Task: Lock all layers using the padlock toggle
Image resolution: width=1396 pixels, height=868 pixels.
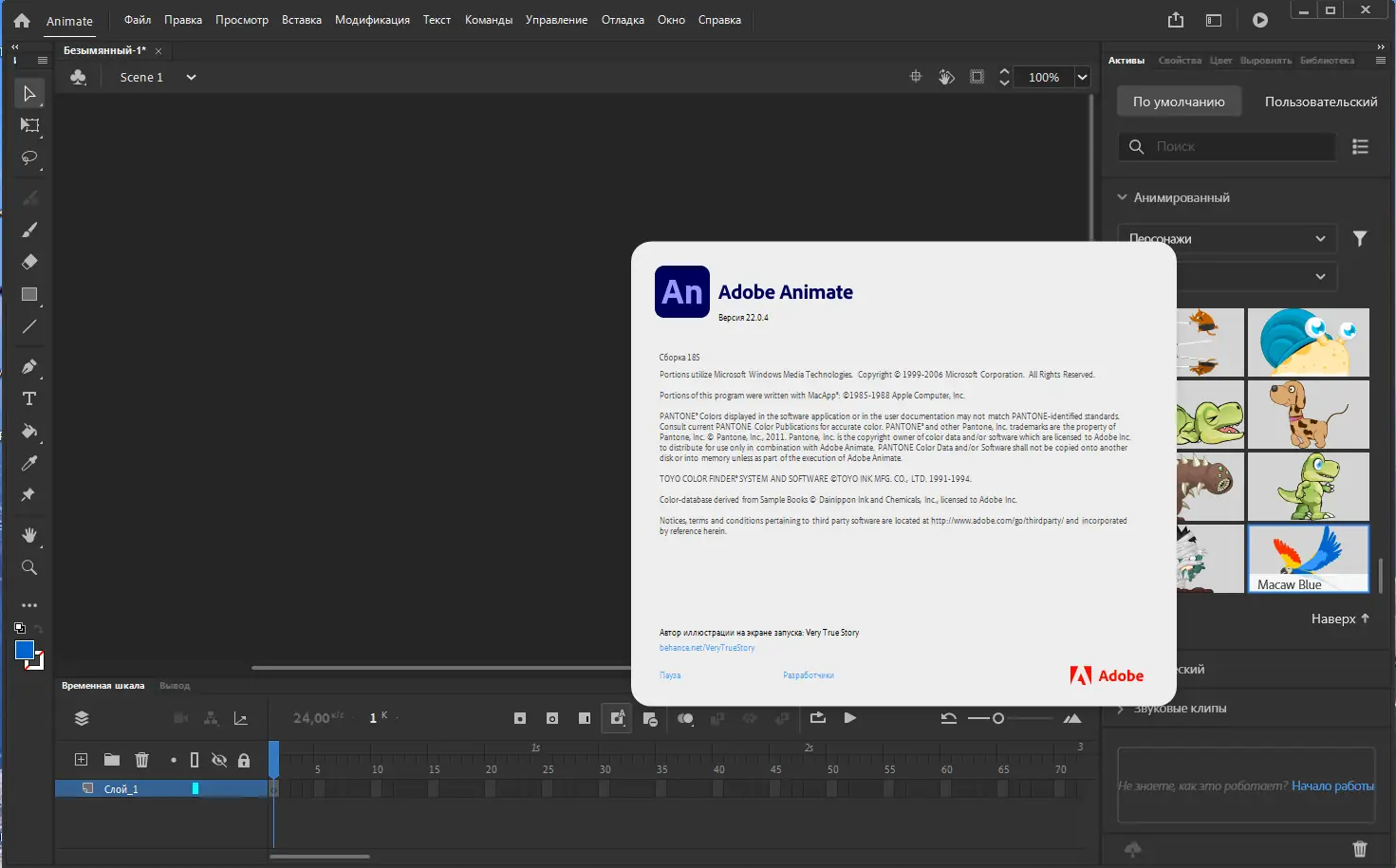Action: (244, 759)
